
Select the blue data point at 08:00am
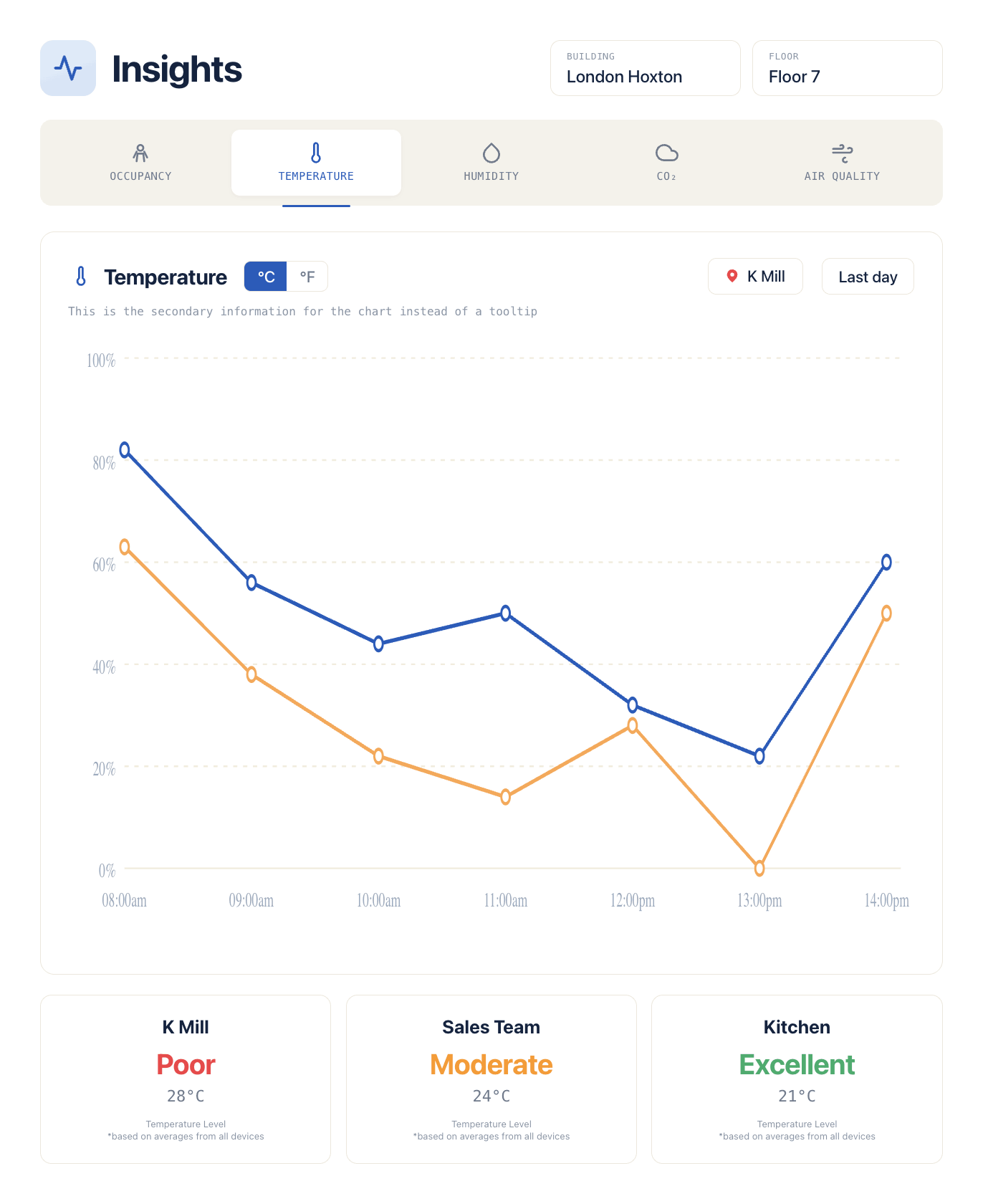[125, 450]
